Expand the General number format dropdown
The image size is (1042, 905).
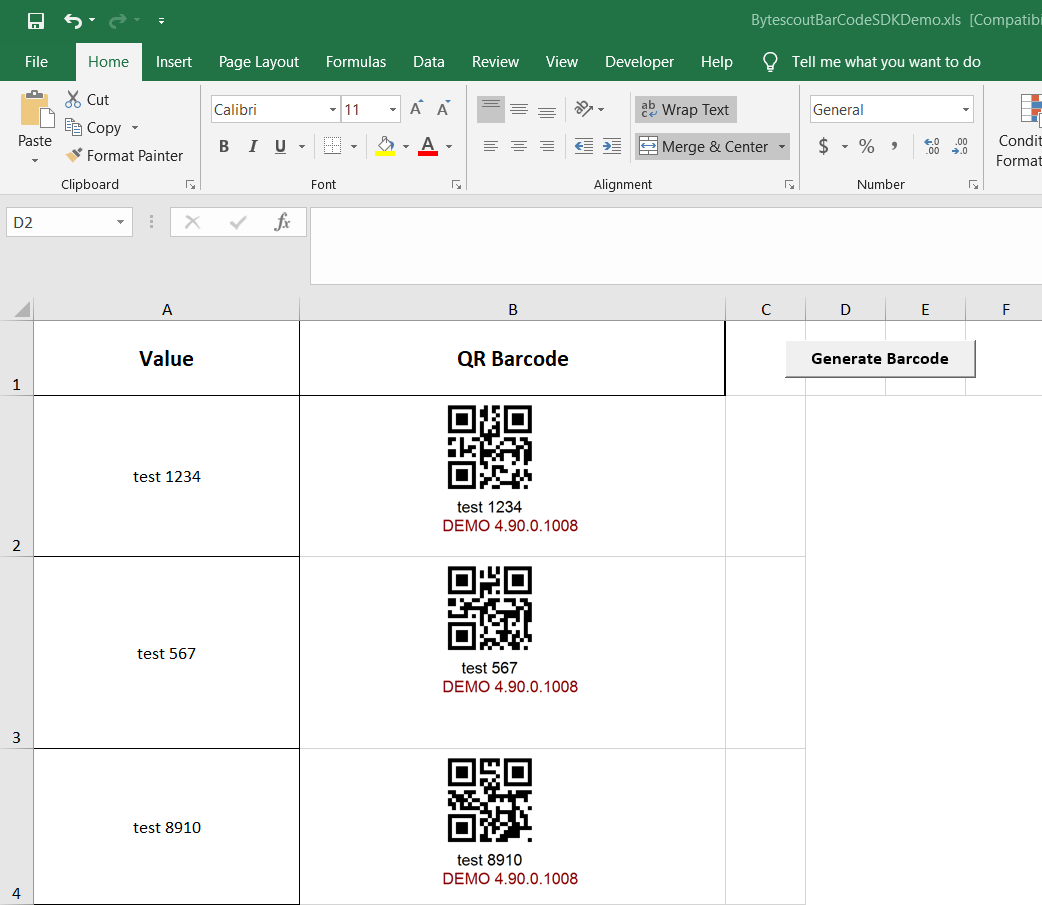[x=965, y=110]
